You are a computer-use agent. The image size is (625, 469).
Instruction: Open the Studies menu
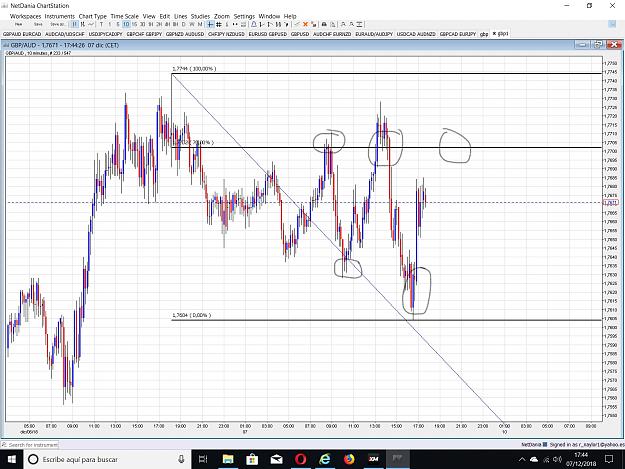(x=200, y=16)
